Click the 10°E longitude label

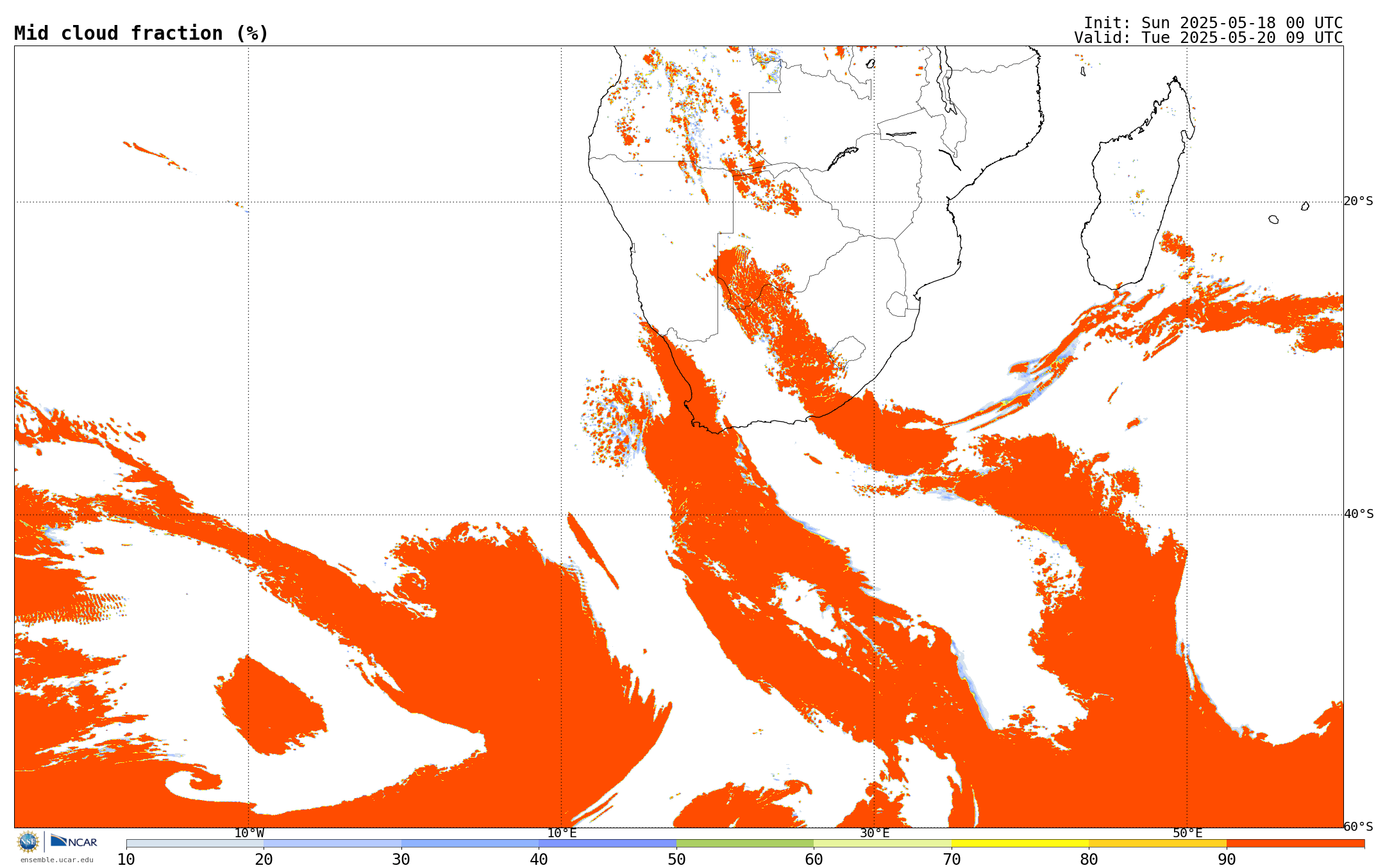(562, 833)
